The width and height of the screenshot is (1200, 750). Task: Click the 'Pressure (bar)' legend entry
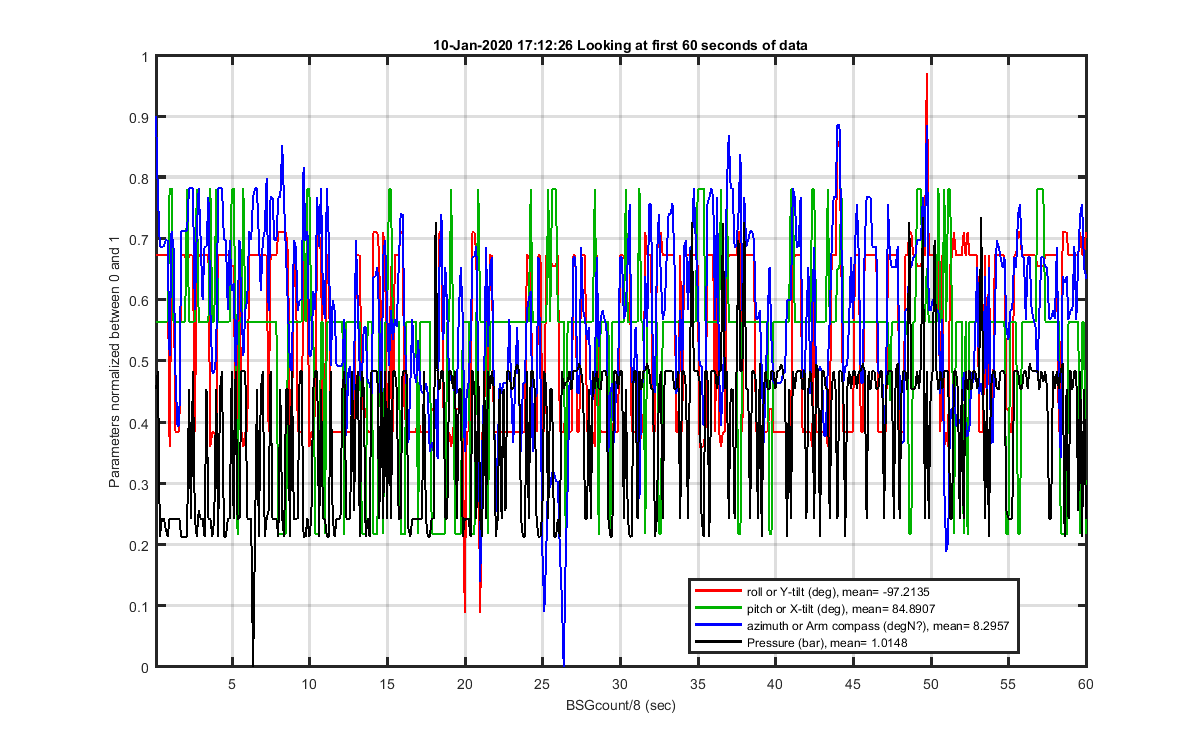point(827,642)
